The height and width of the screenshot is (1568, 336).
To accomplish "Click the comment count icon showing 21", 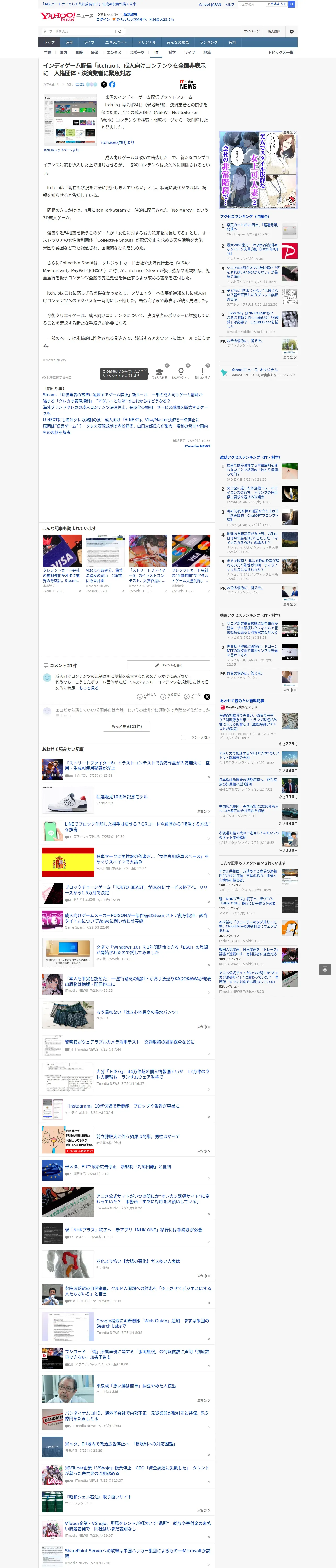I will pos(80,85).
